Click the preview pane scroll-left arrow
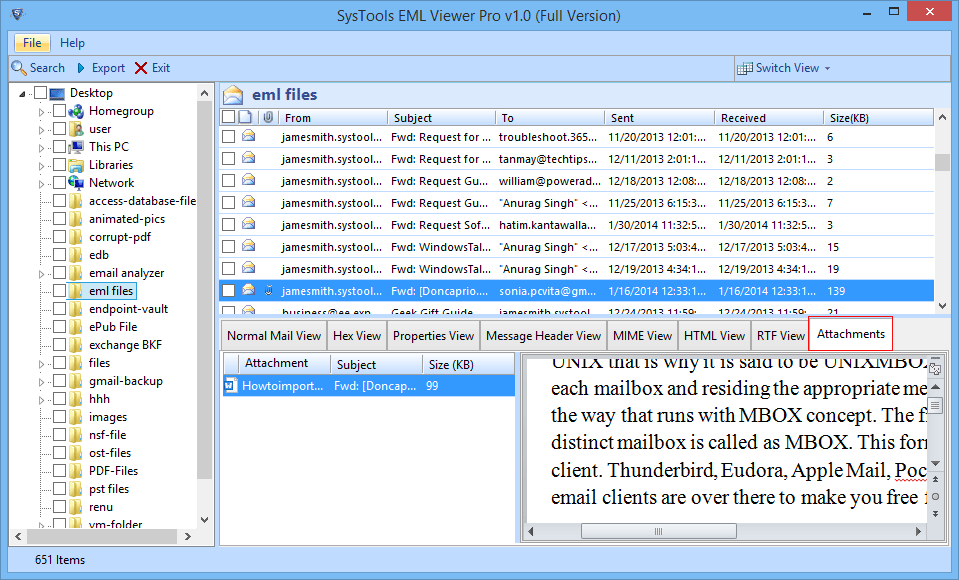 [x=531, y=531]
